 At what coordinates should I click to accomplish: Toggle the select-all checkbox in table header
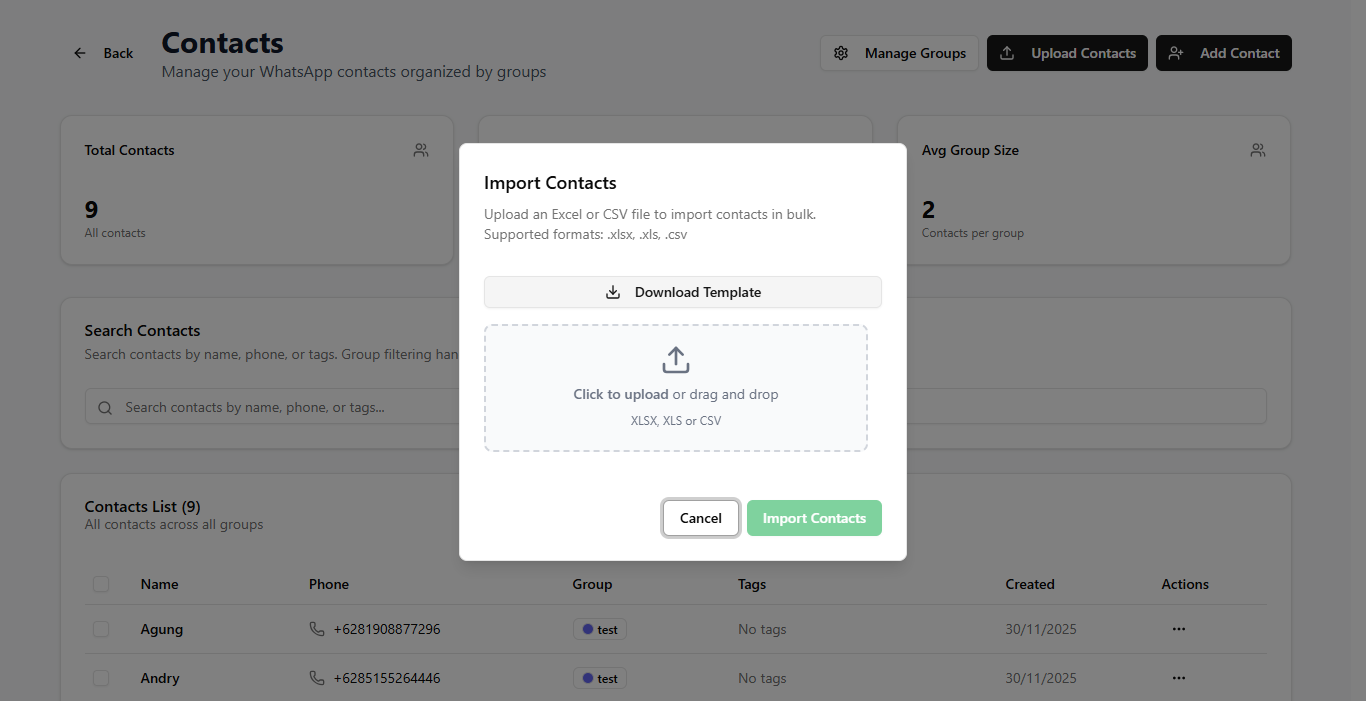coord(101,584)
